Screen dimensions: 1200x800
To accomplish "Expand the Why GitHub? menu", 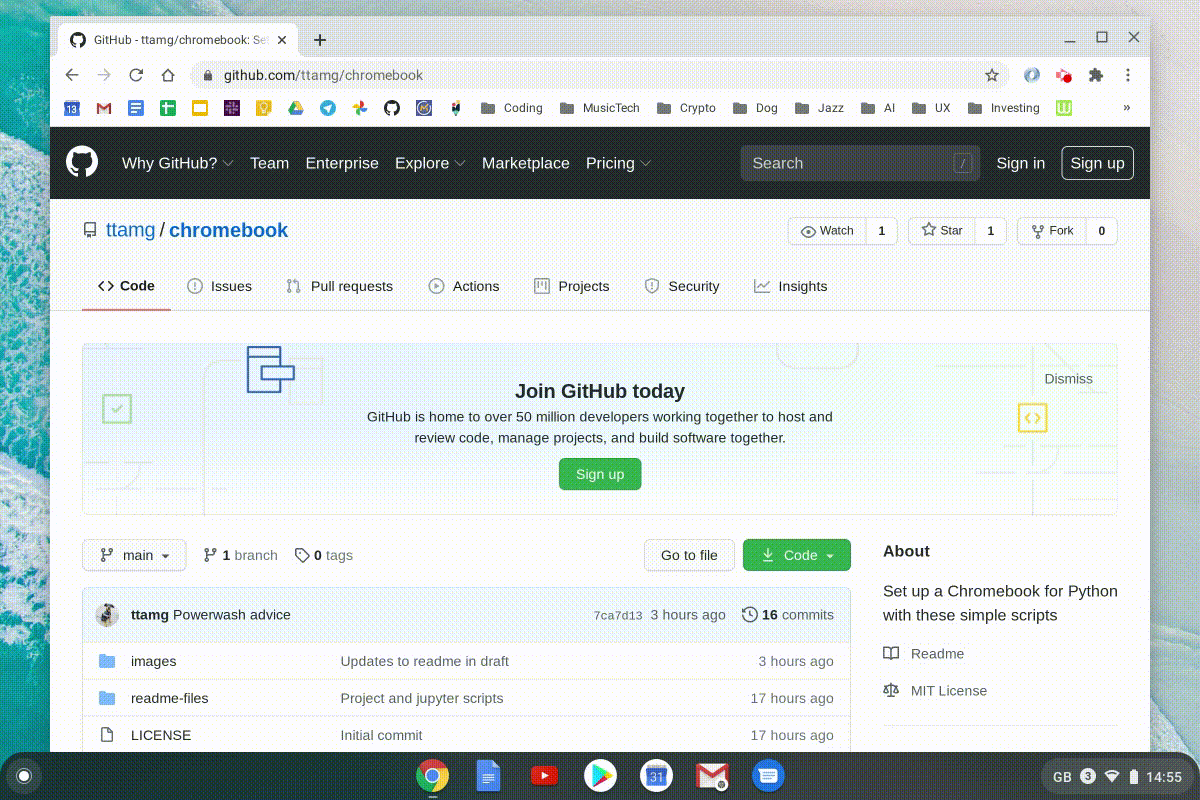I will (x=177, y=163).
